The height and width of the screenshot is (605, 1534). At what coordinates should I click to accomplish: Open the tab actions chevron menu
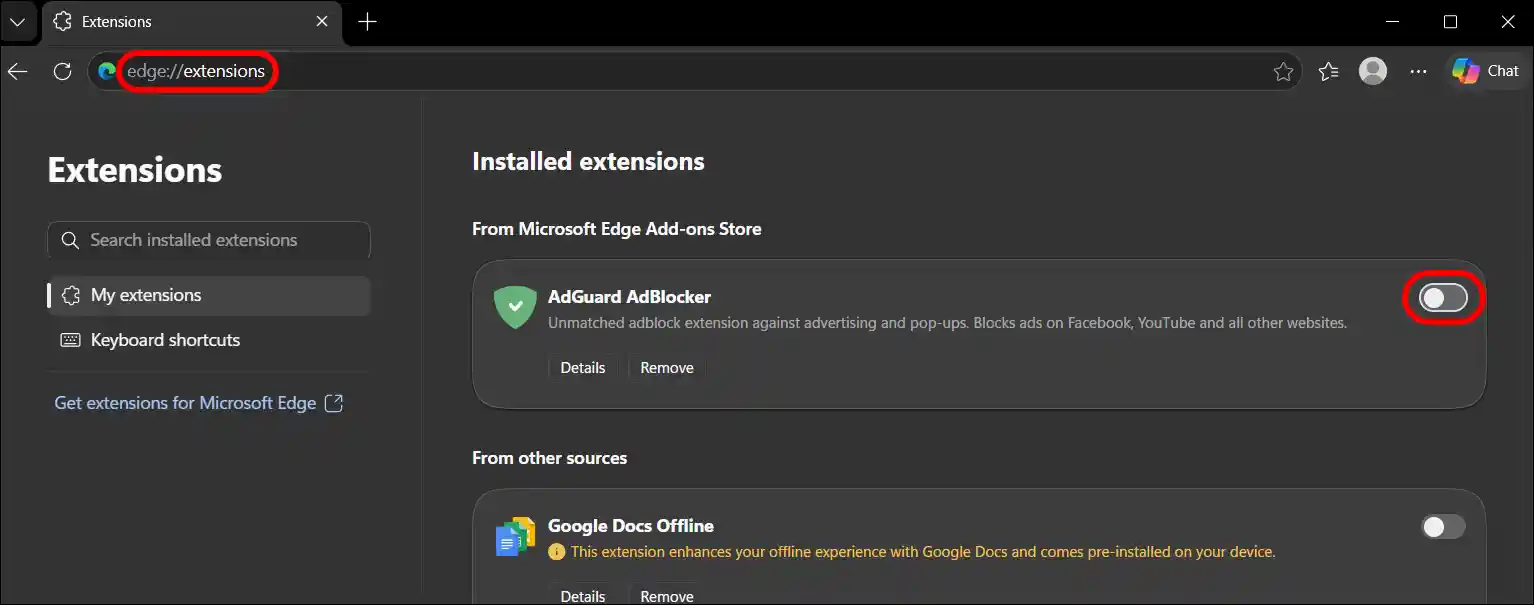click(x=16, y=20)
